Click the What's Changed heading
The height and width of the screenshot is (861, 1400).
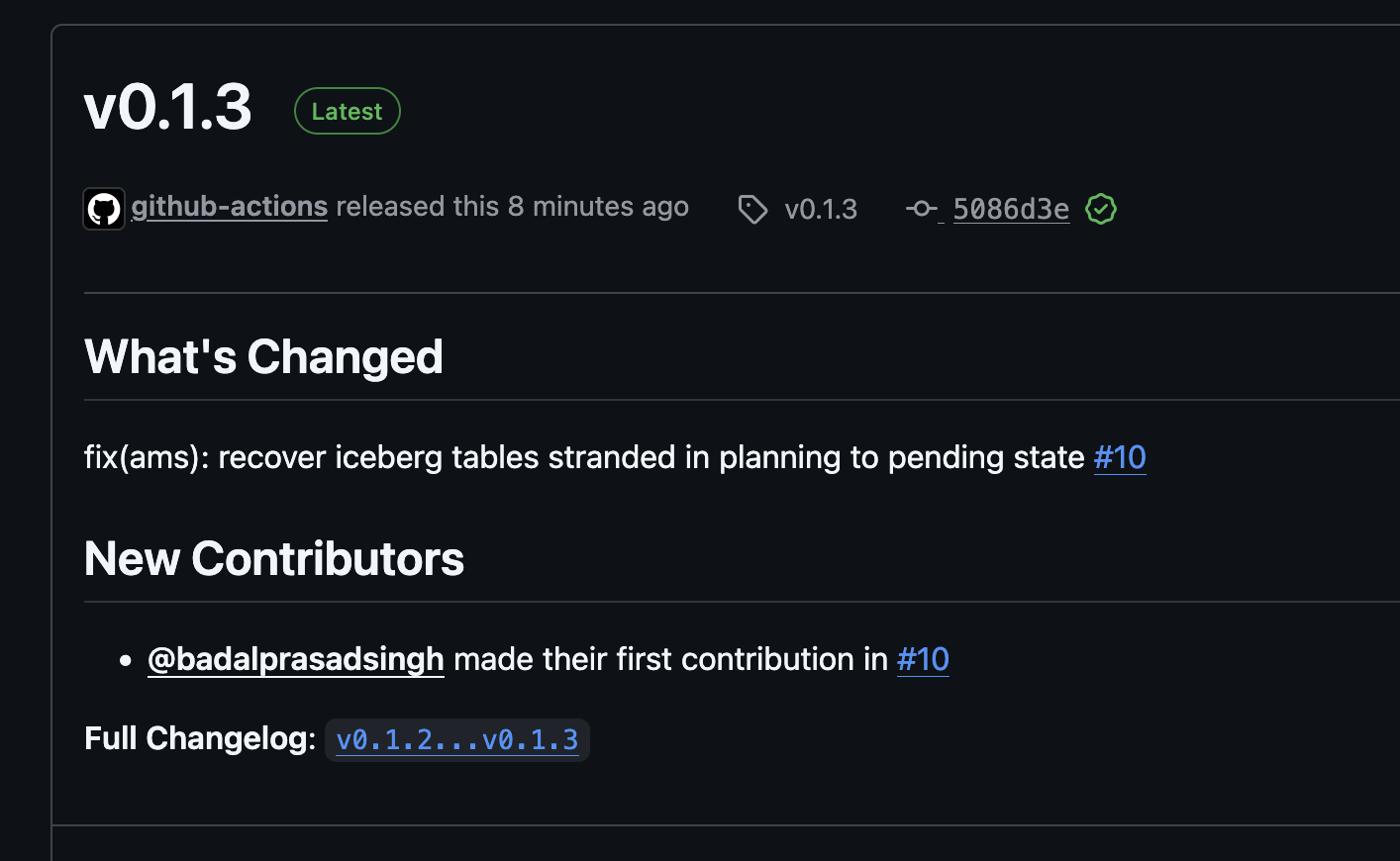(263, 356)
